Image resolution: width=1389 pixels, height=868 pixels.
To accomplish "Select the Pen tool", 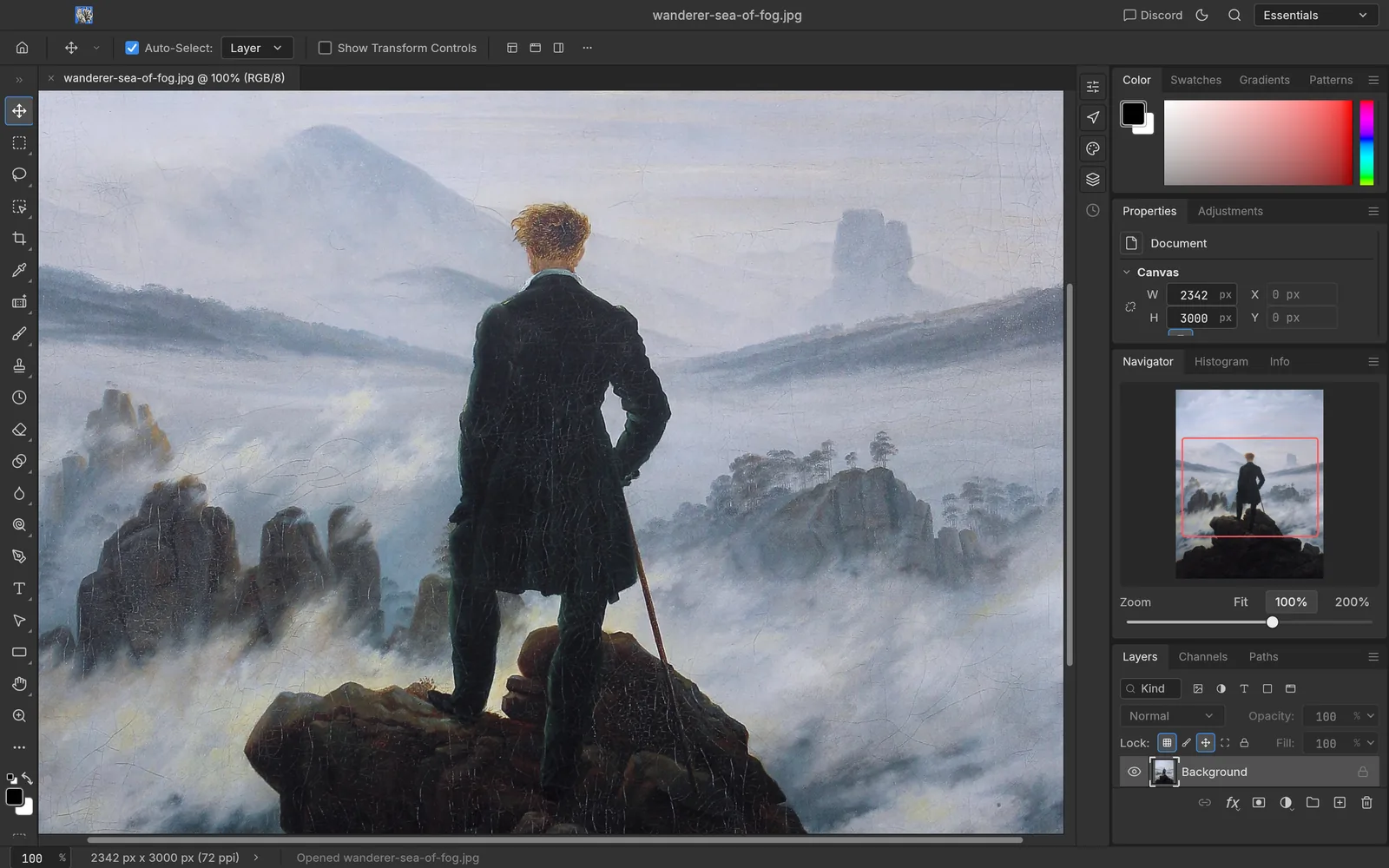I will (19, 556).
